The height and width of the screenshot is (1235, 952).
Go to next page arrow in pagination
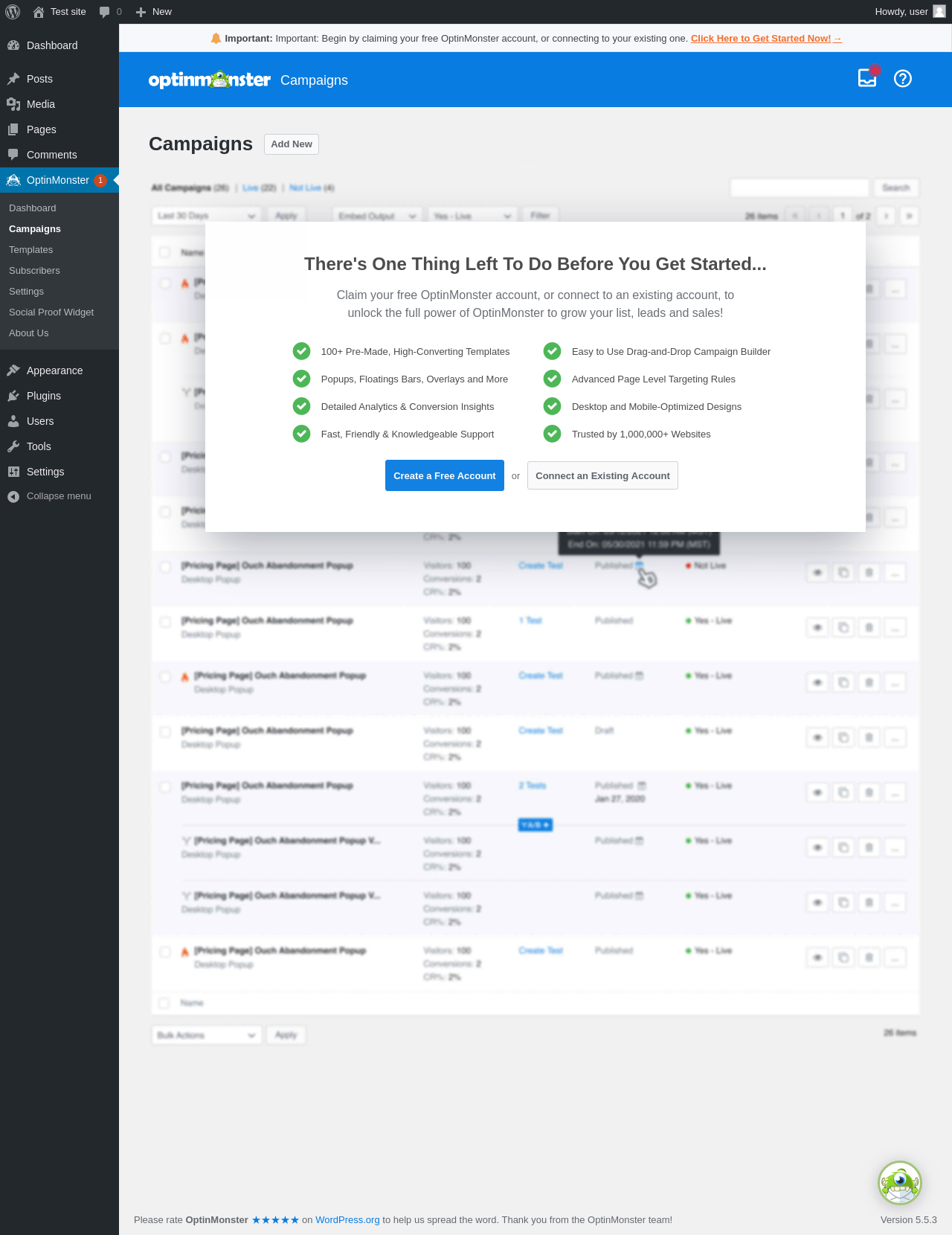(x=886, y=216)
